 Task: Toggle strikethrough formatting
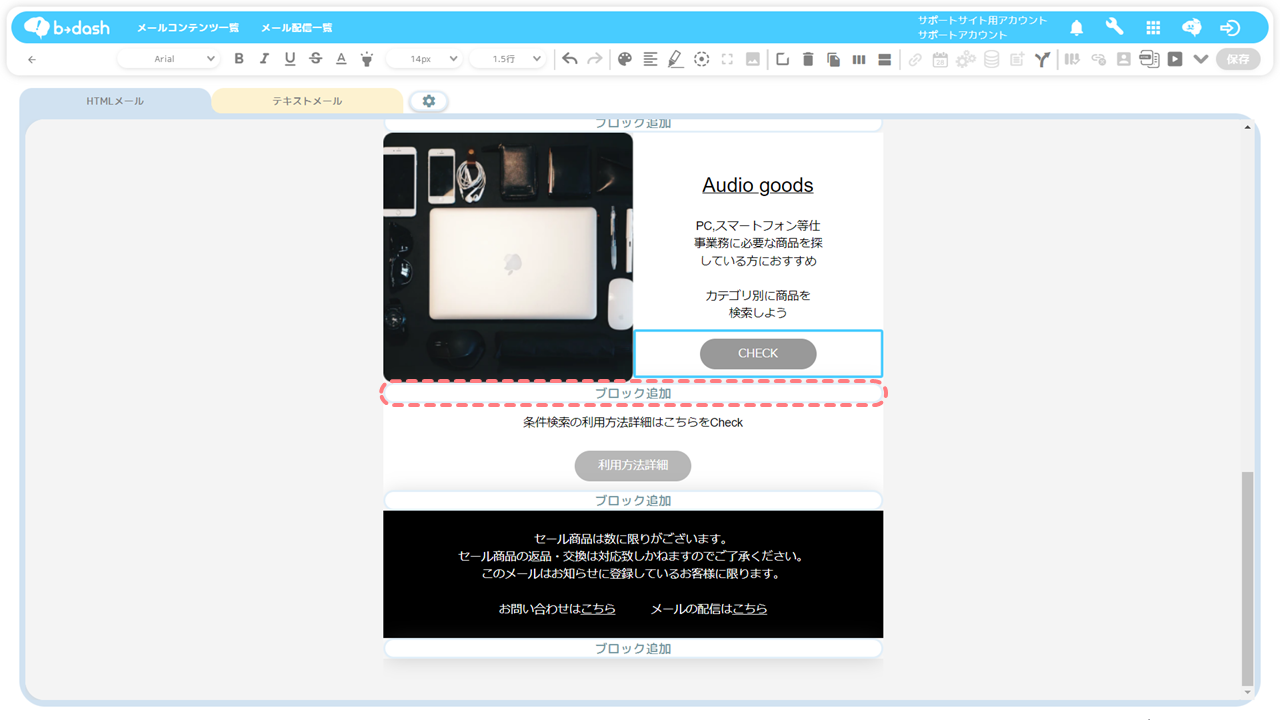point(315,59)
